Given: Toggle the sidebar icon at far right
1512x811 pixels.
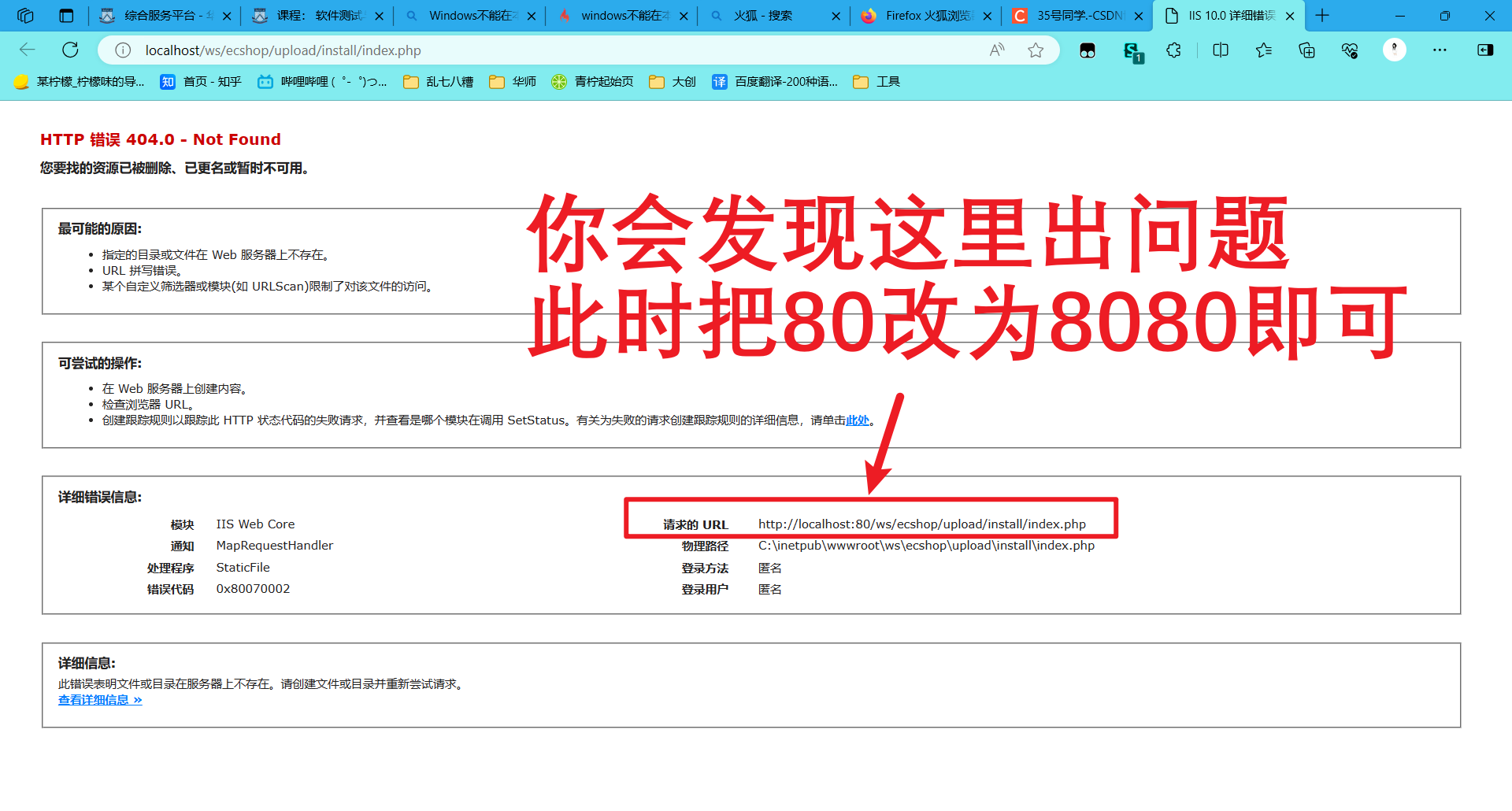Looking at the screenshot, I should point(1485,50).
